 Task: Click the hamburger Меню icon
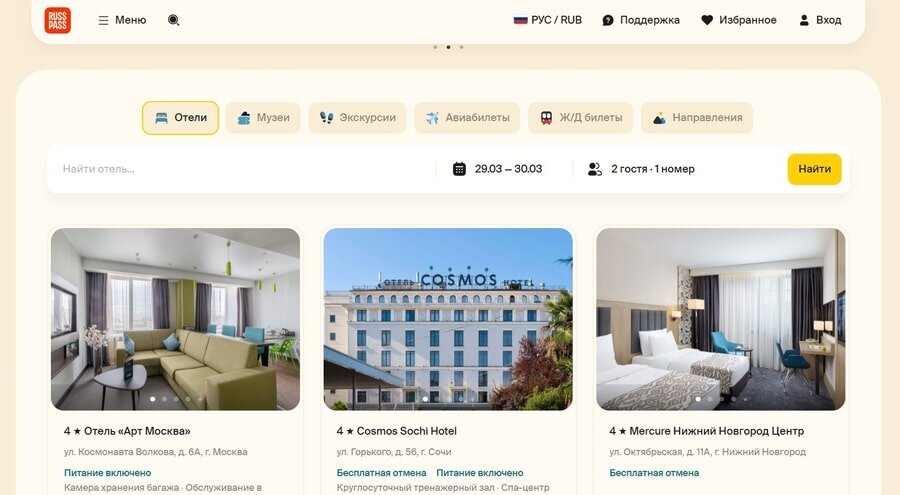click(x=103, y=20)
